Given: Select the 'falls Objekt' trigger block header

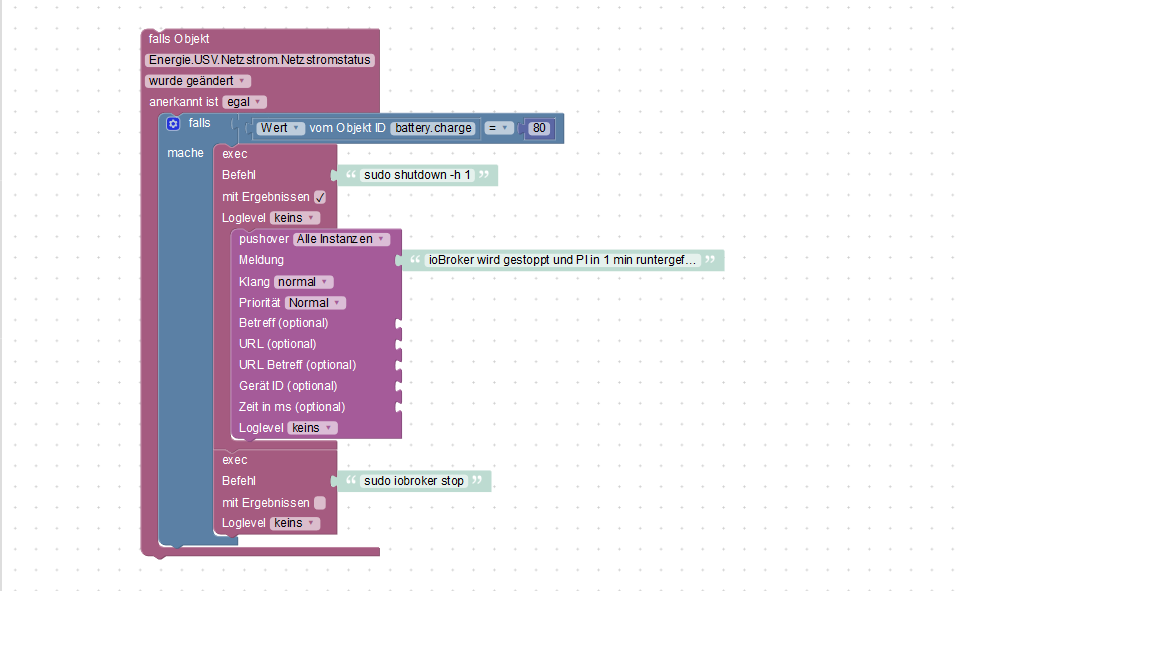Looking at the screenshot, I should (179, 39).
